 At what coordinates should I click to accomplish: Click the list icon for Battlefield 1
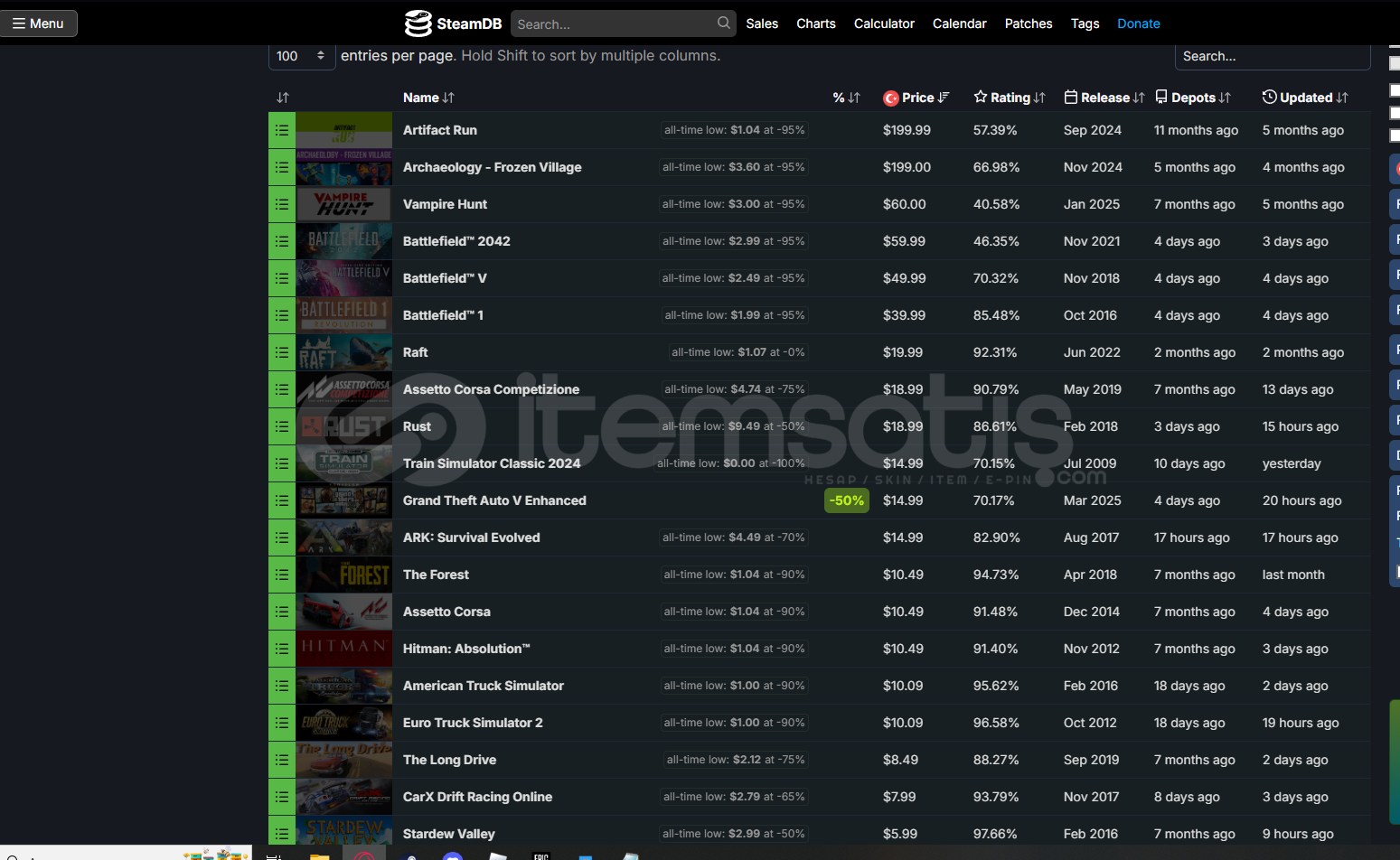282,315
